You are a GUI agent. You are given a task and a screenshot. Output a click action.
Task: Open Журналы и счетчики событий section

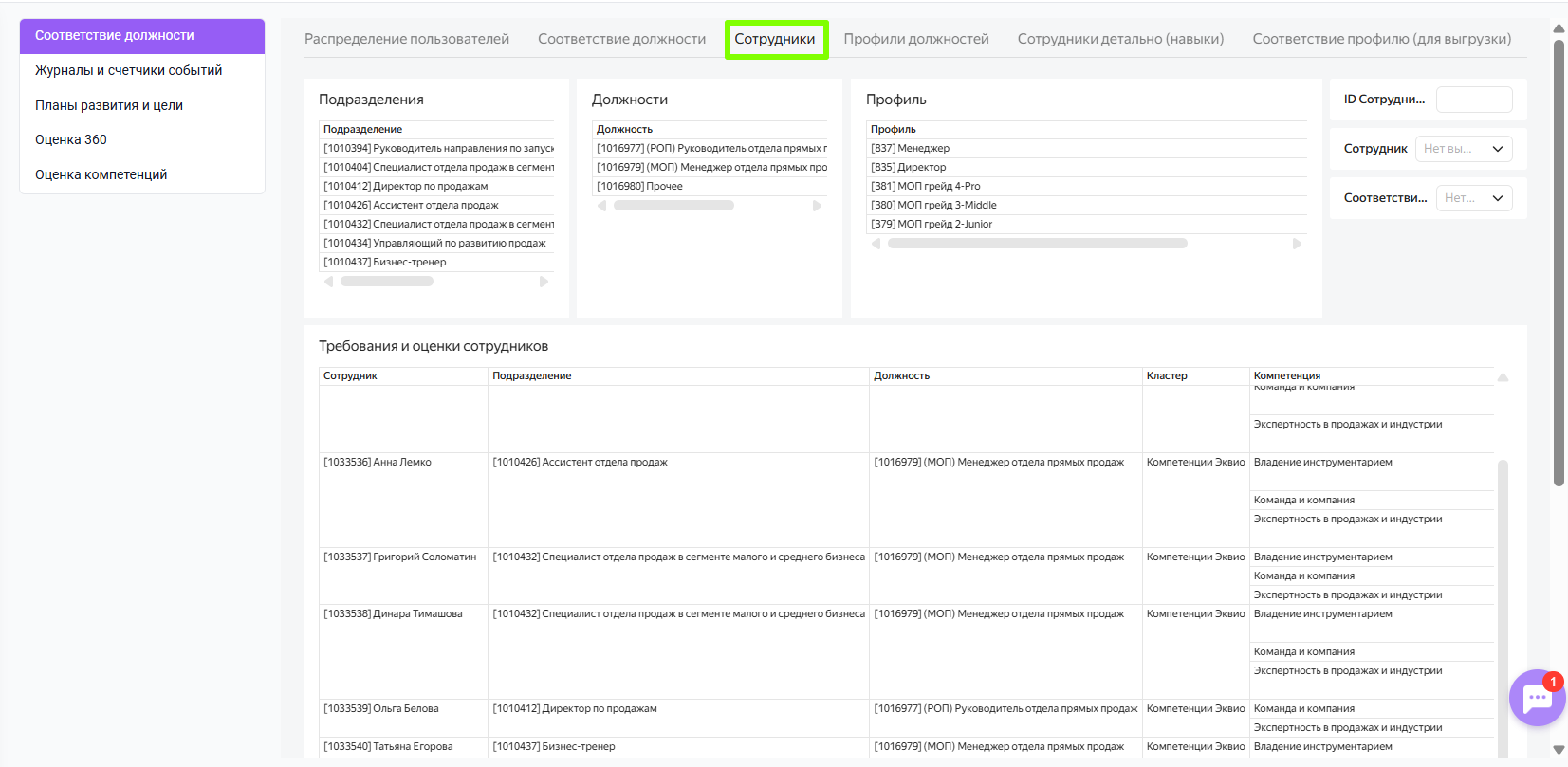(x=128, y=70)
